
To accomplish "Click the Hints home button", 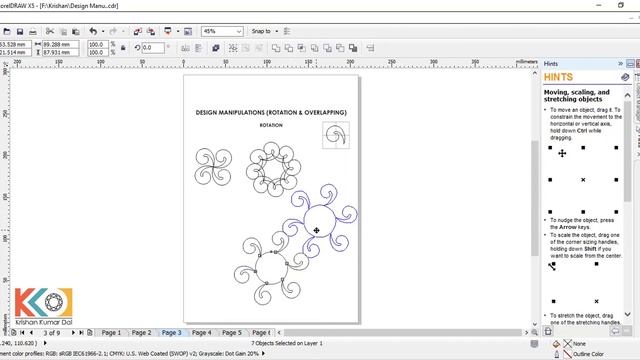I will tap(548, 331).
